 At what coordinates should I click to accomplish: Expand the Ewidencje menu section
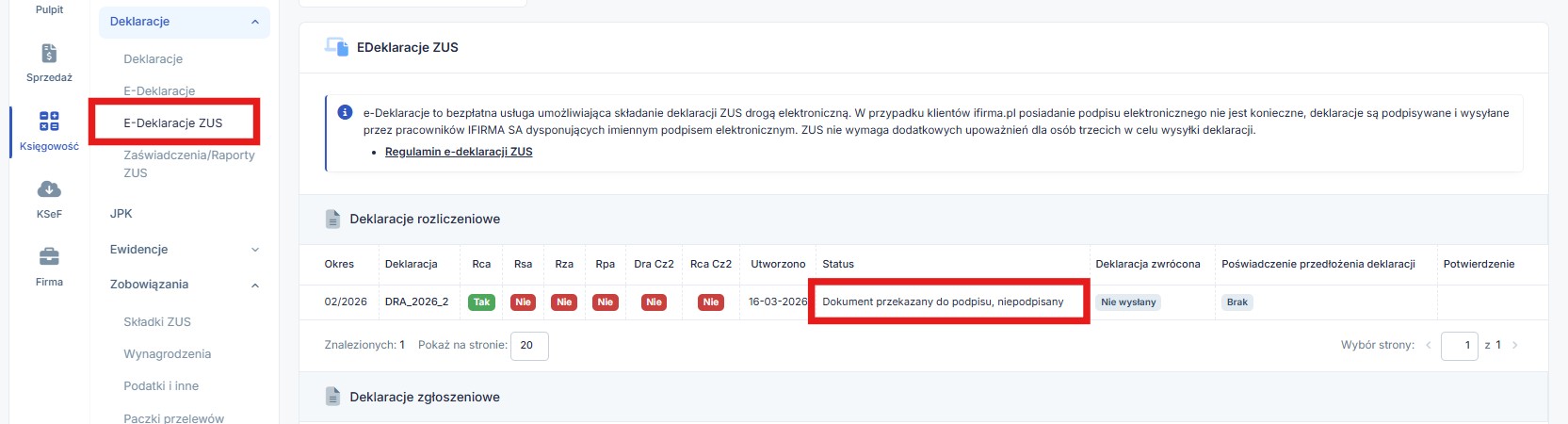tap(255, 250)
